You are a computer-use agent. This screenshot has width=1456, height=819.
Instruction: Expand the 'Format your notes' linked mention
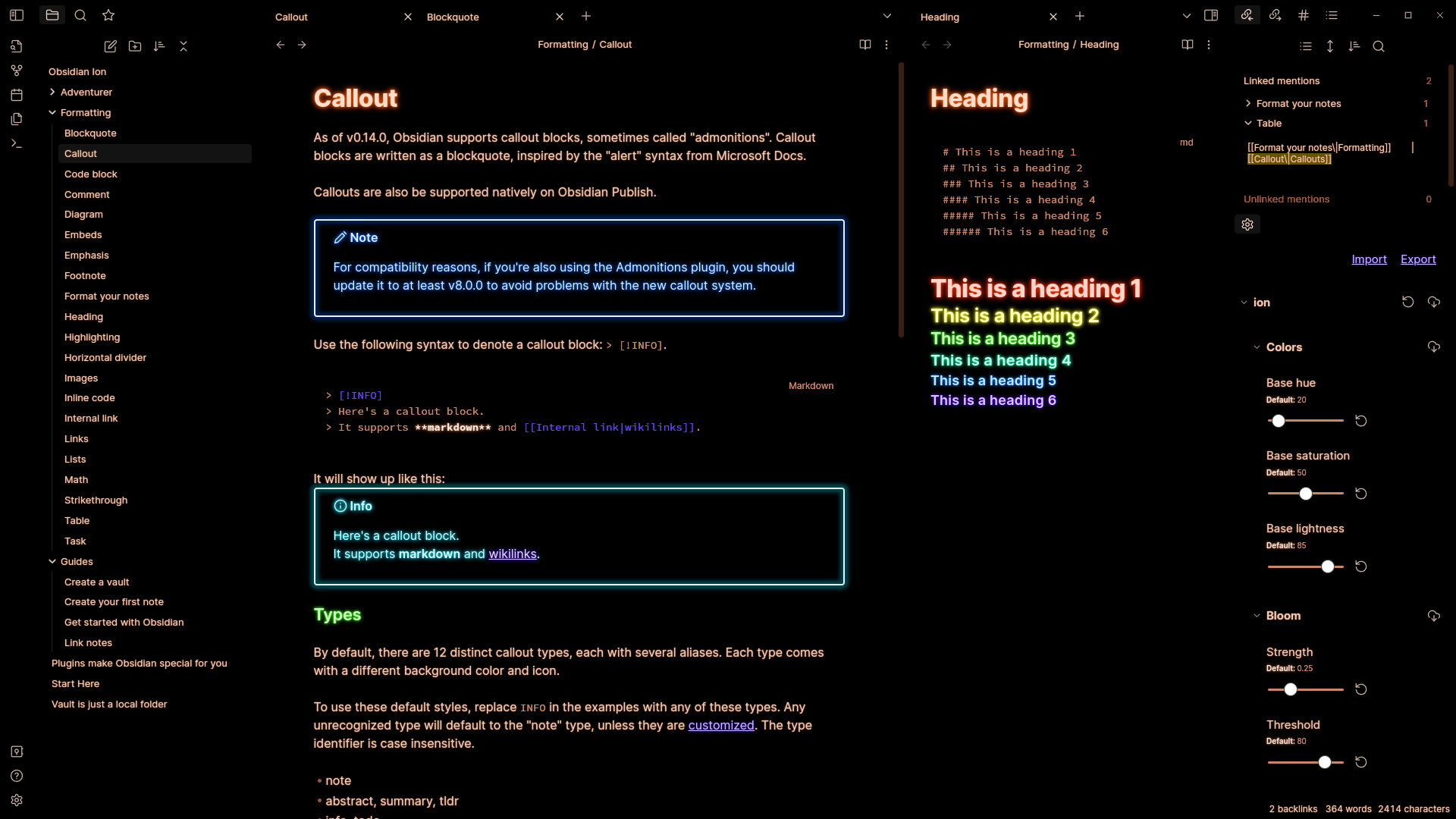pyautogui.click(x=1248, y=103)
